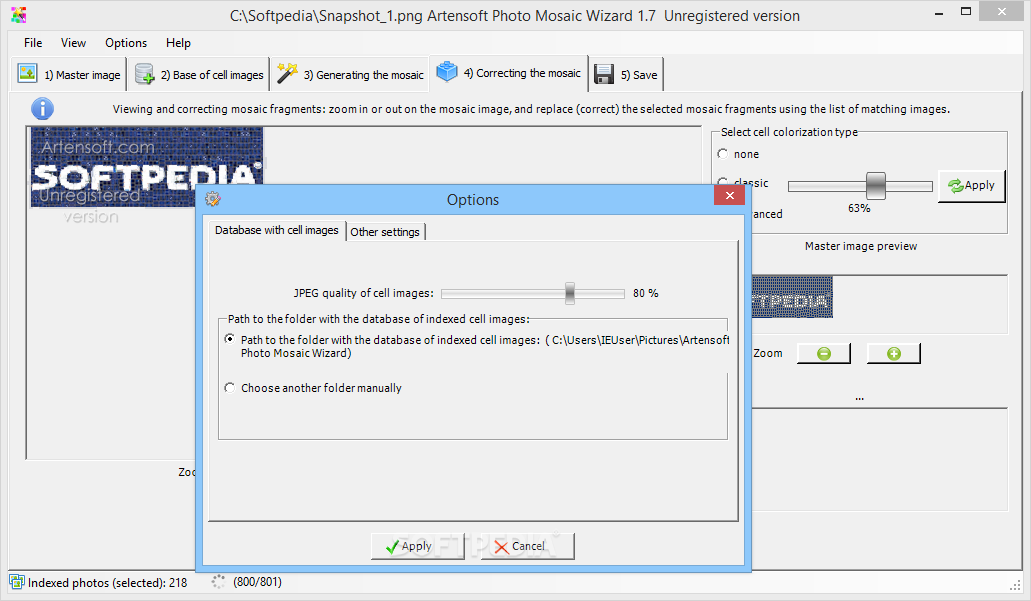Click the '63%' colorization value
This screenshot has width=1031, height=601.
click(859, 208)
